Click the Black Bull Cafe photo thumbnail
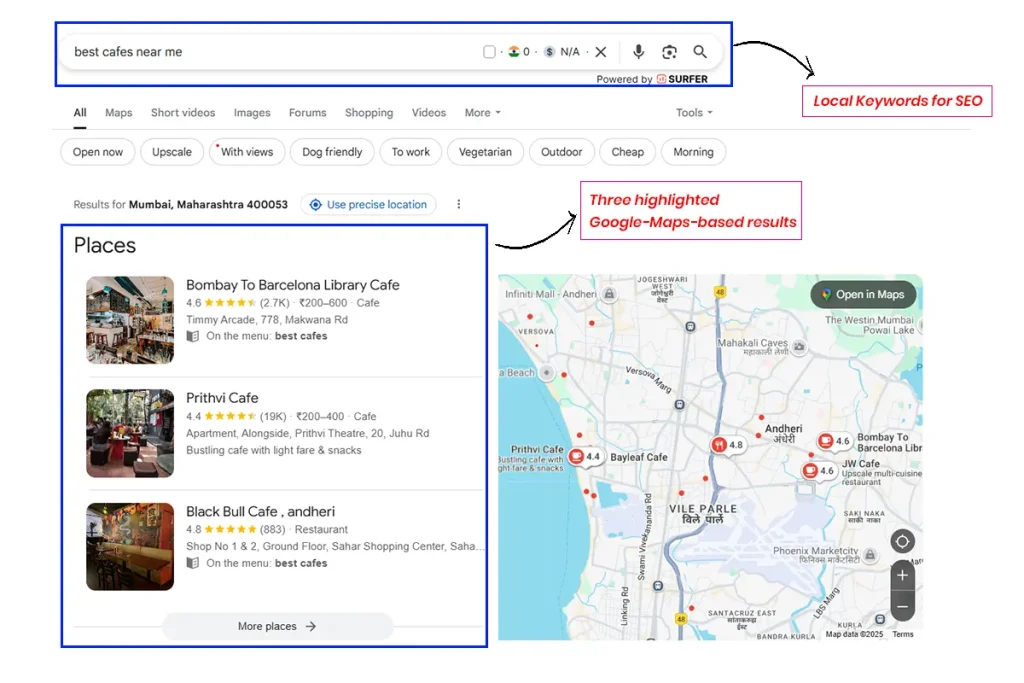Image resolution: width=1024 pixels, height=683 pixels. [x=130, y=547]
